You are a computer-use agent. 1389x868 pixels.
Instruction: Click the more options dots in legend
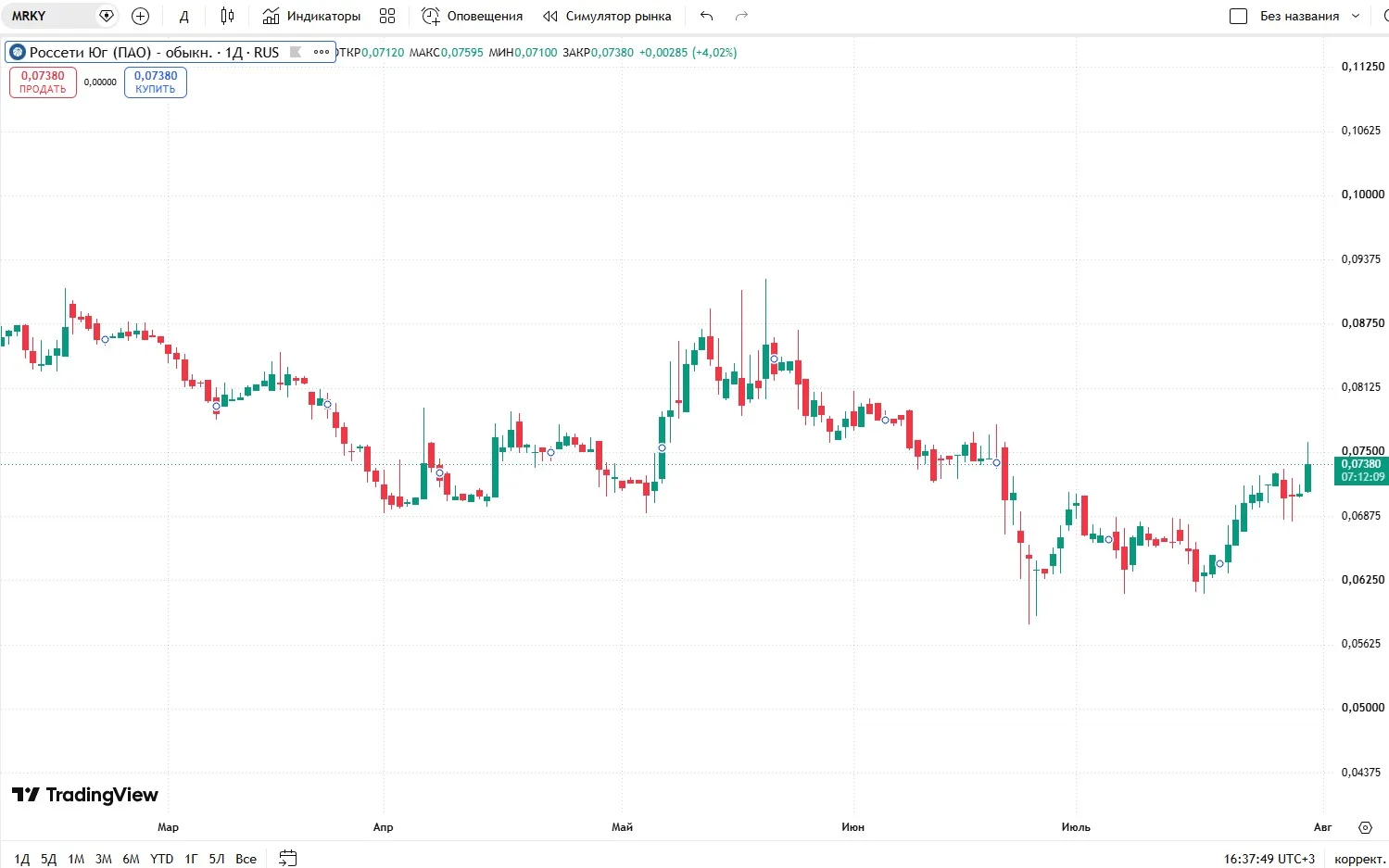(321, 52)
